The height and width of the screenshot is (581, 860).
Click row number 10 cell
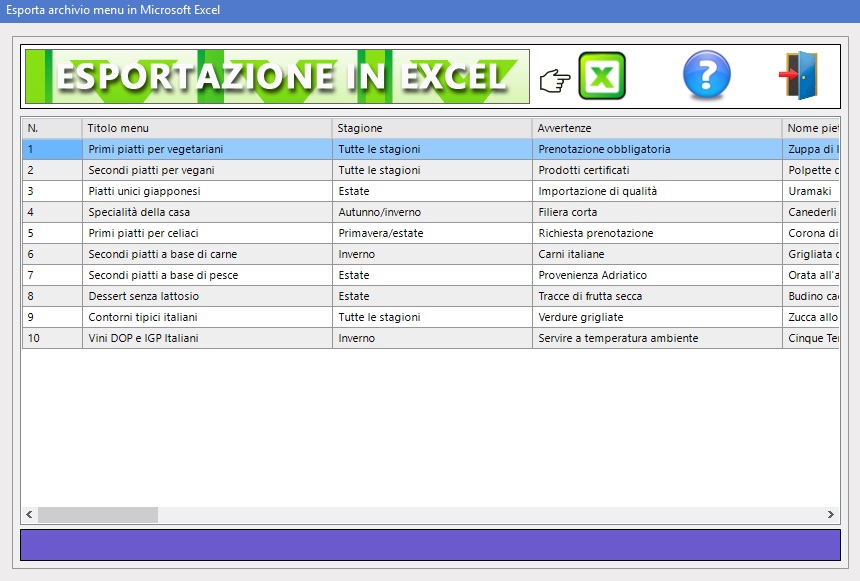(52, 338)
